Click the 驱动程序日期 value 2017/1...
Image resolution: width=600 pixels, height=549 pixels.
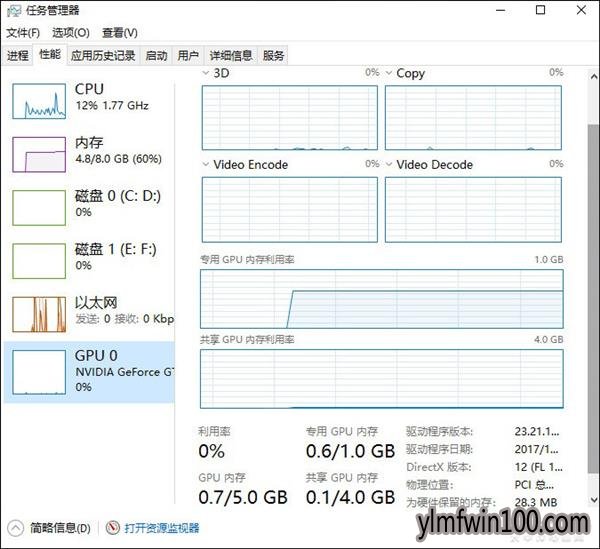tap(536, 449)
